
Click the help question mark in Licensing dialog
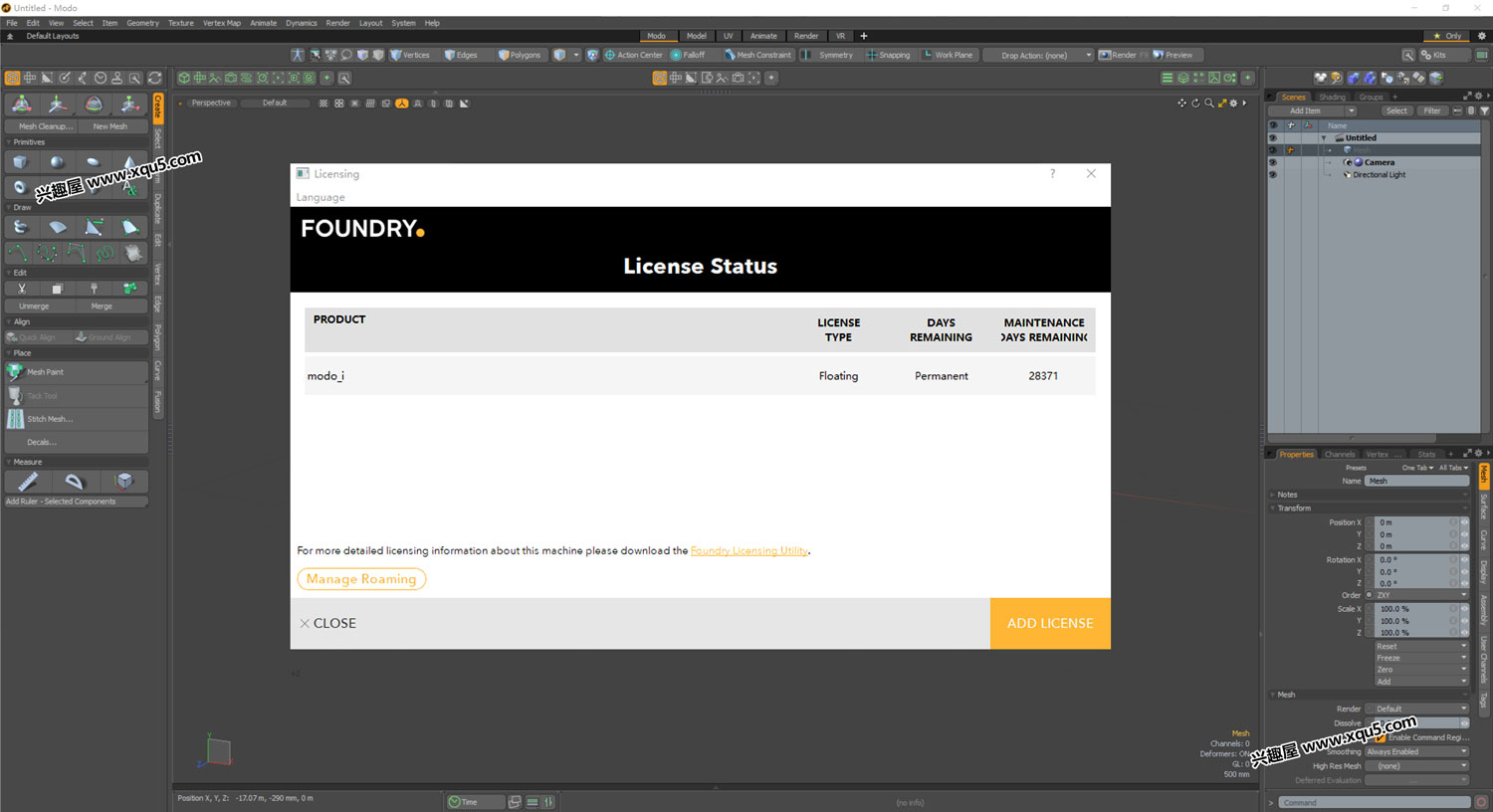(x=1052, y=173)
